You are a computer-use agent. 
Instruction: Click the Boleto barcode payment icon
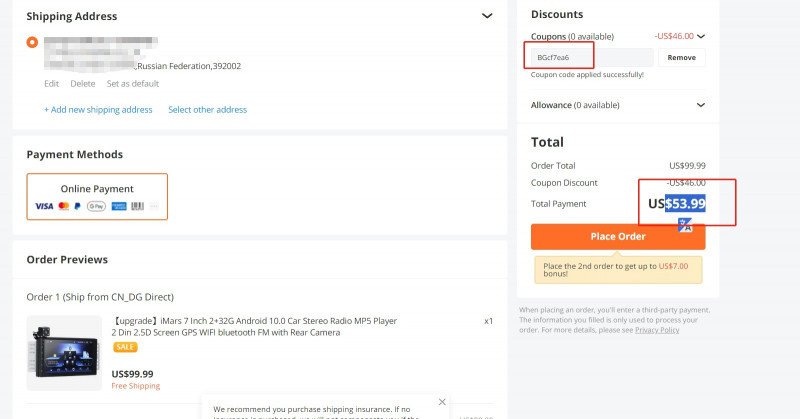[x=137, y=206]
